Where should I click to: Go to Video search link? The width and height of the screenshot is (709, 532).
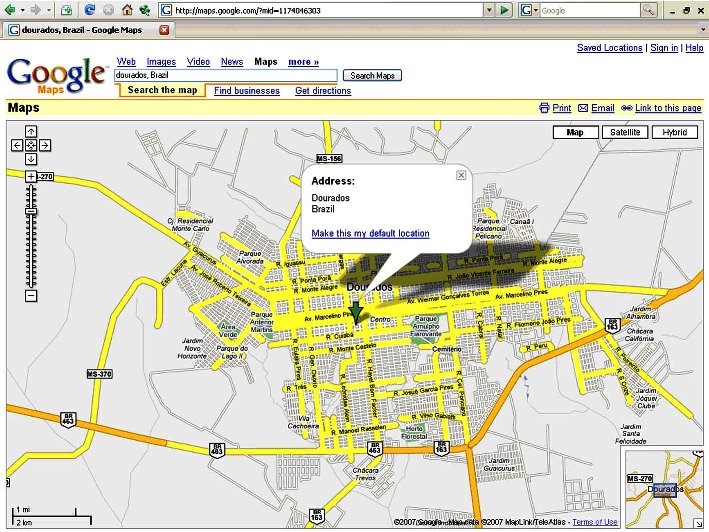pos(198,61)
